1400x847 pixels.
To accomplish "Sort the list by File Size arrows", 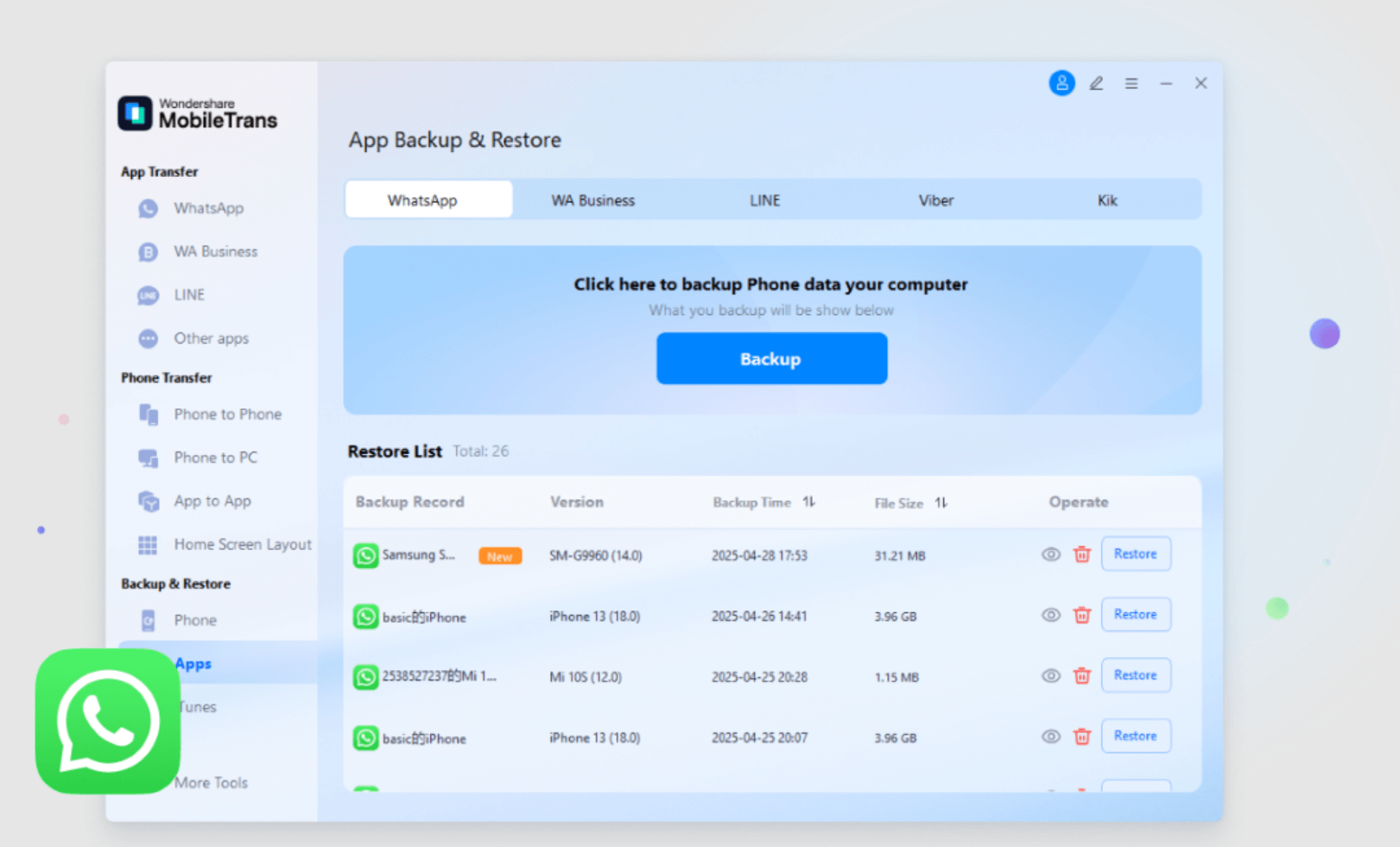I will 941,502.
